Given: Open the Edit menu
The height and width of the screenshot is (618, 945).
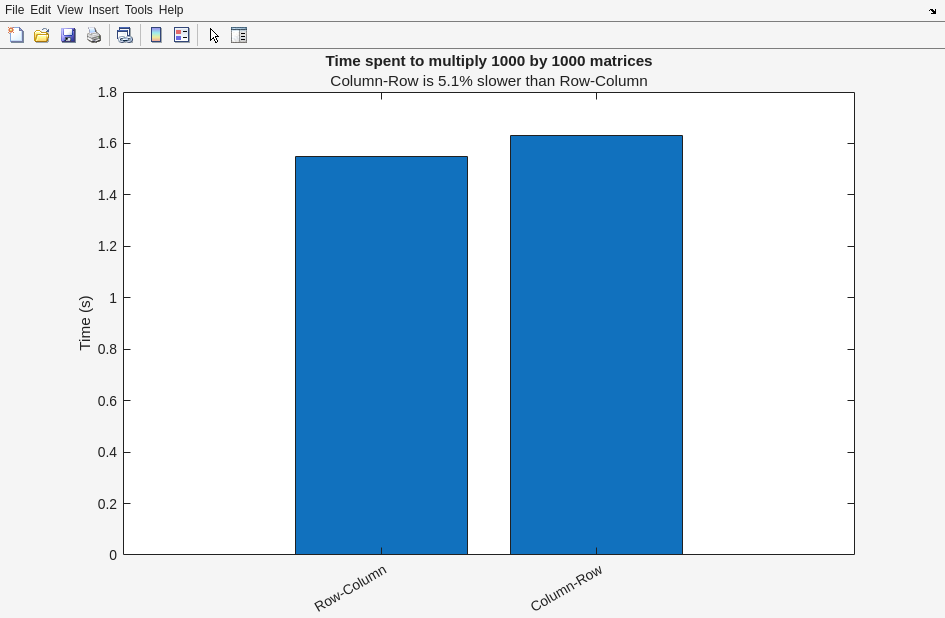Looking at the screenshot, I should [40, 10].
